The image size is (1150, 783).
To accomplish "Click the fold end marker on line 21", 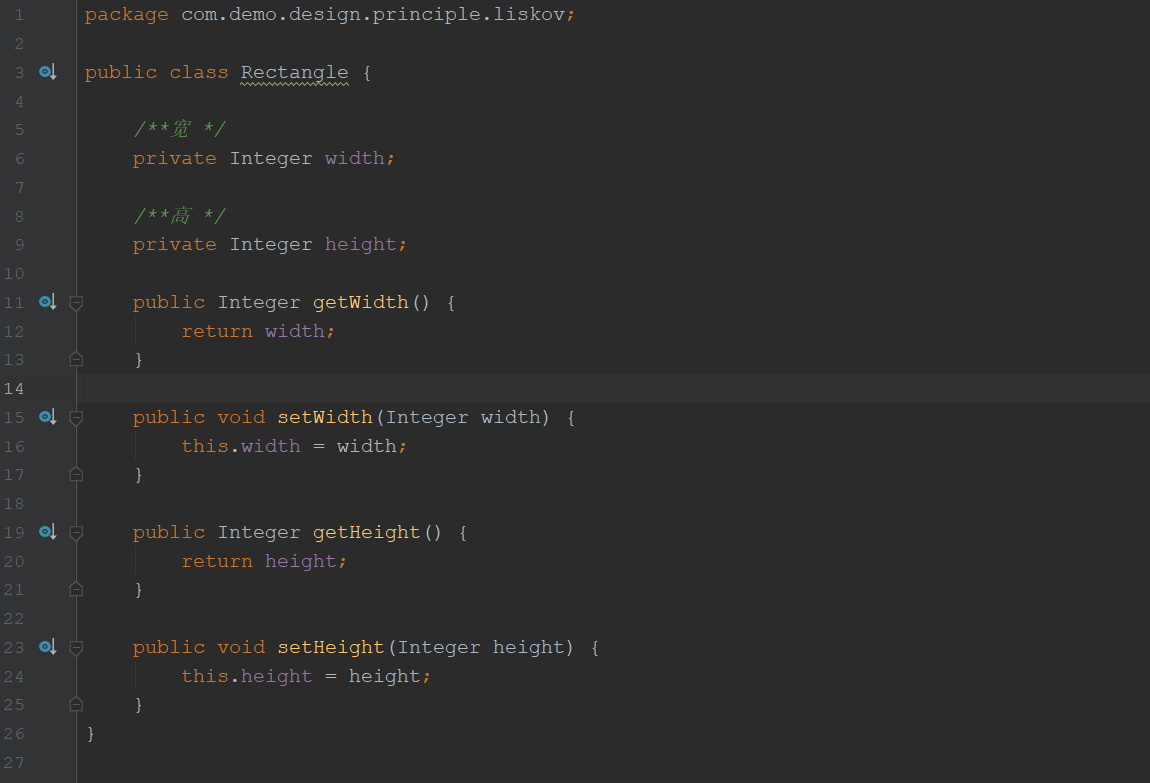I will (x=76, y=589).
